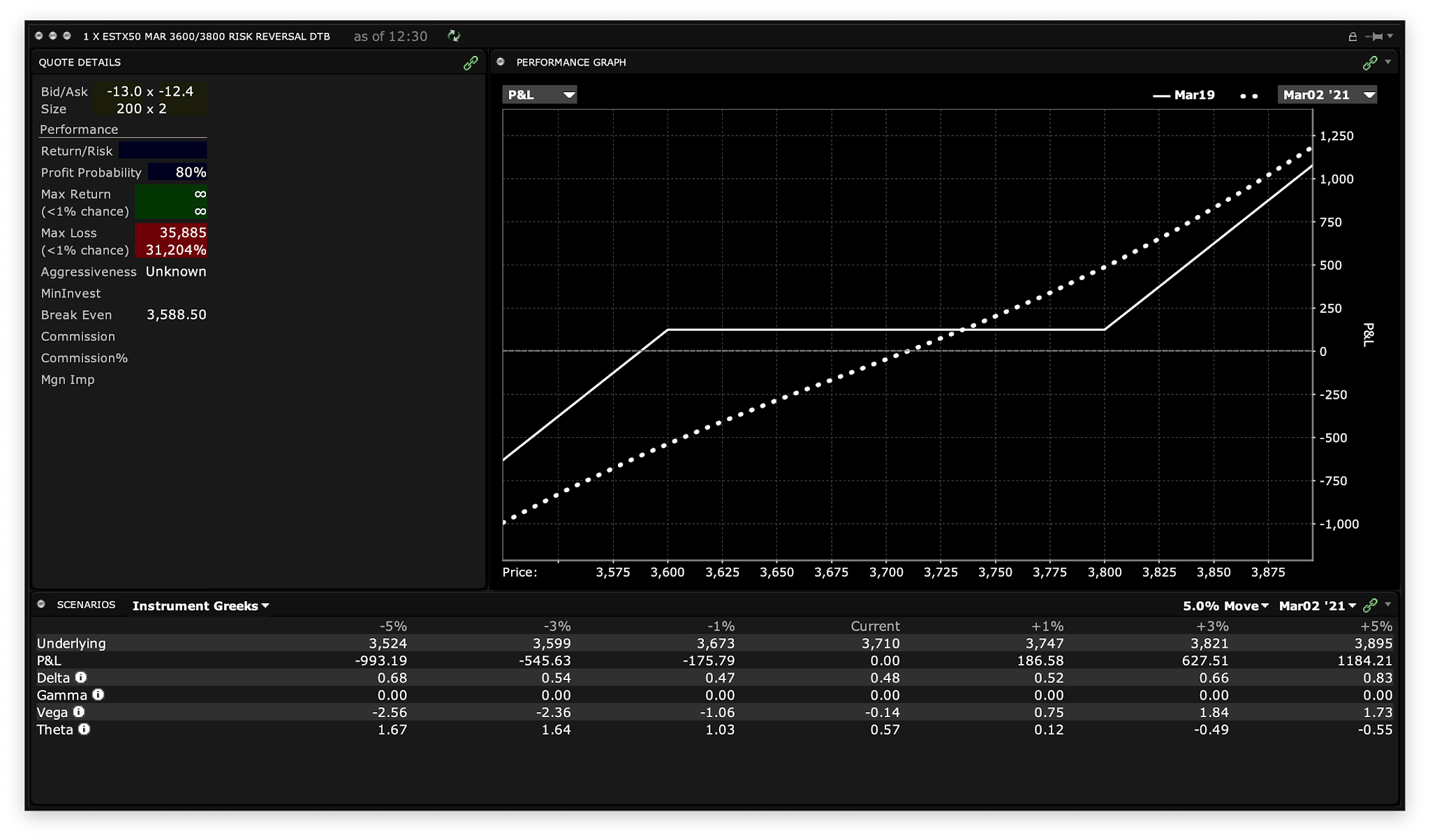Click the Underlying row label

(x=71, y=643)
